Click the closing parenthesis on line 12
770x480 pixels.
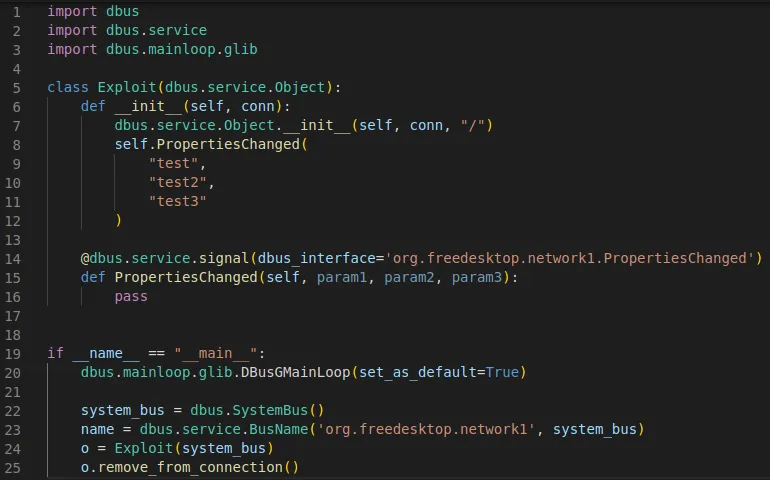coord(118,220)
